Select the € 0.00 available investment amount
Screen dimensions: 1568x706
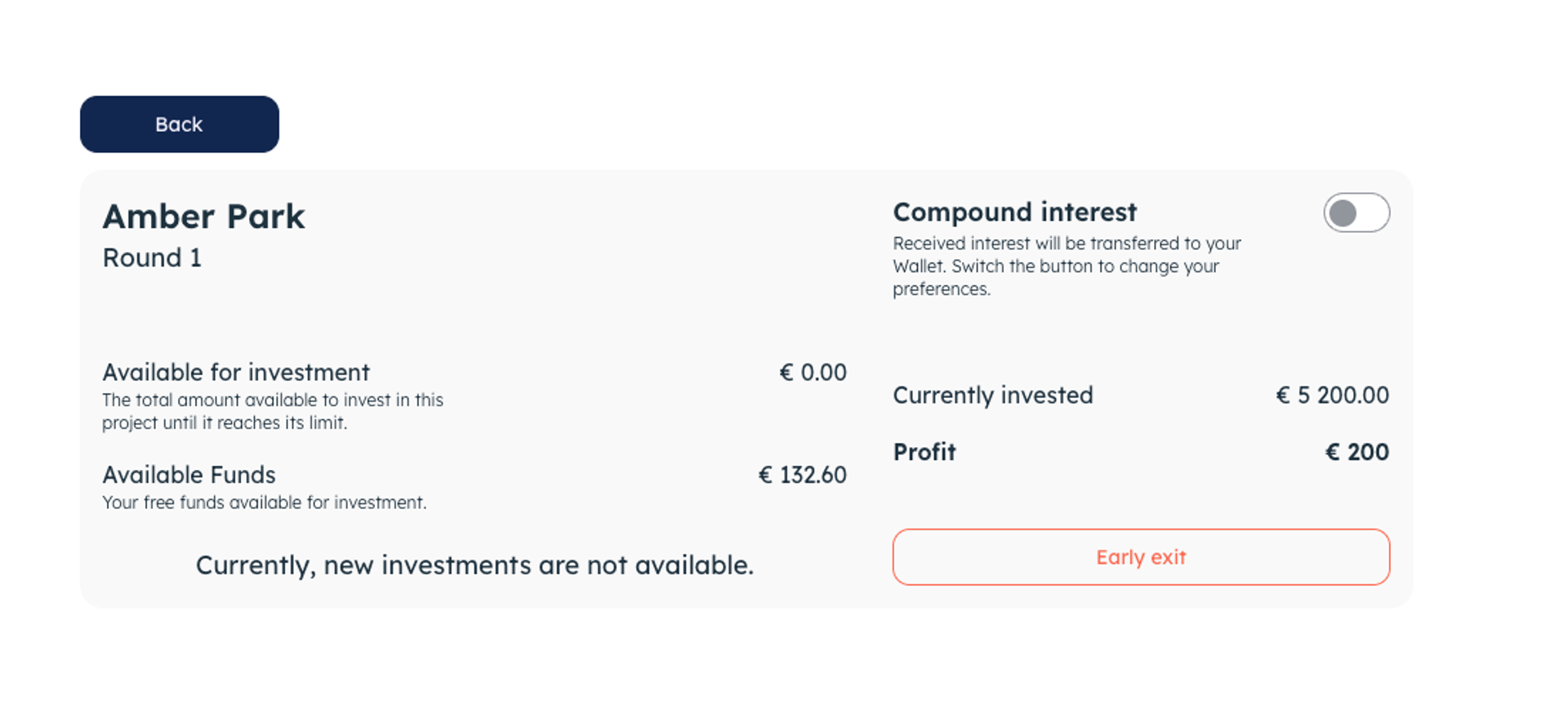tap(813, 373)
